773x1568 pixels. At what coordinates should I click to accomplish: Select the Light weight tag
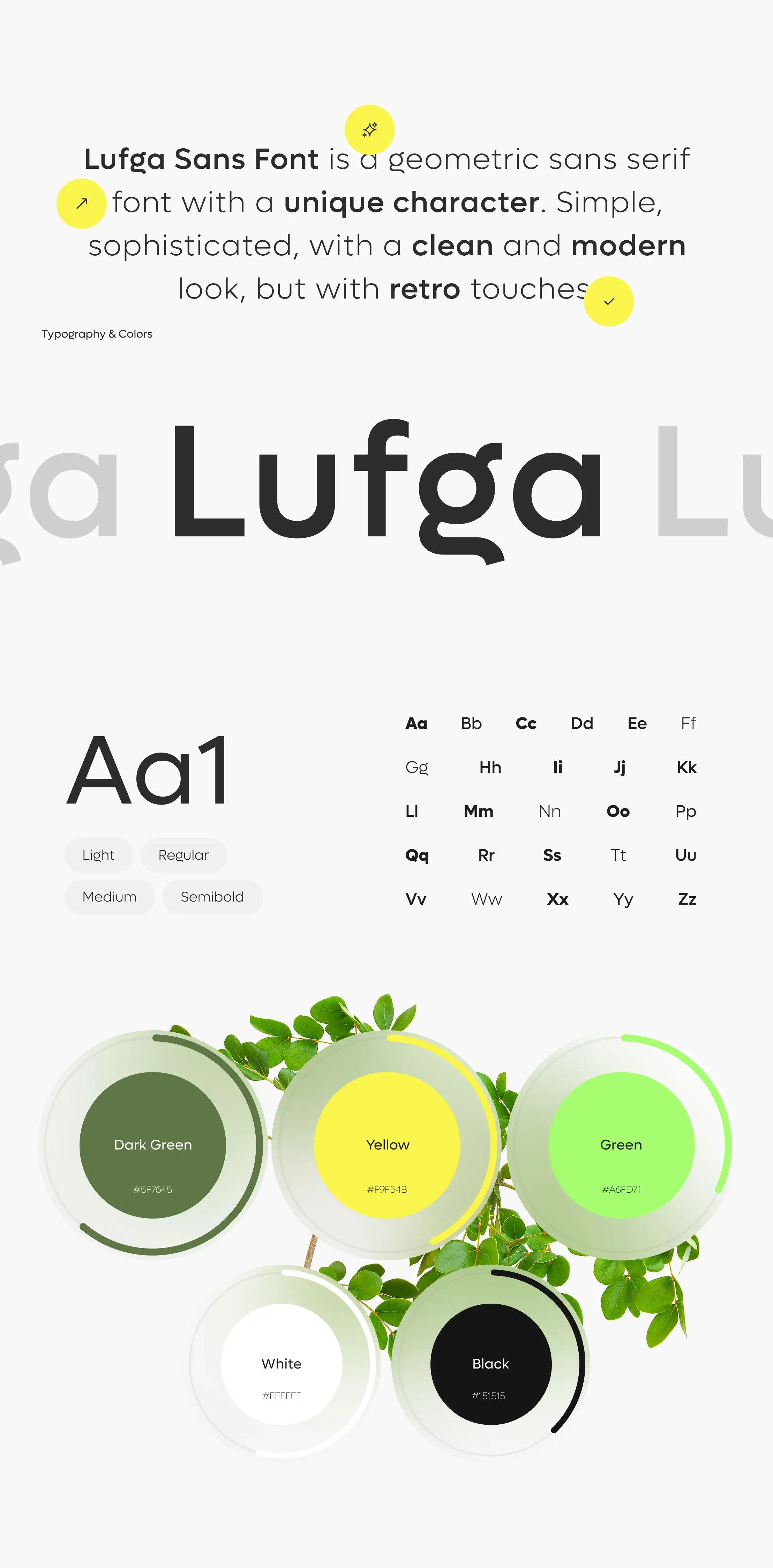pos(98,854)
